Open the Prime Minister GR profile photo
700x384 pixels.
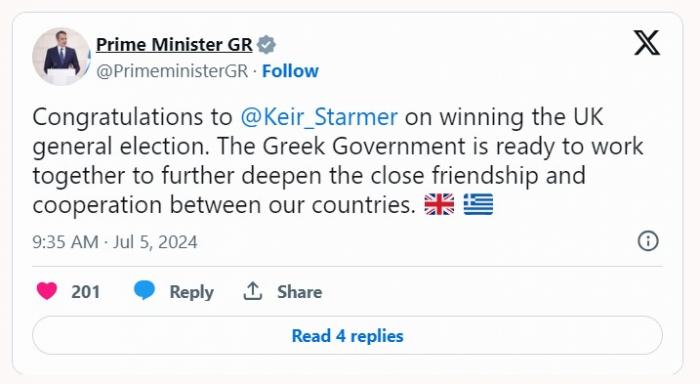click(x=61, y=57)
